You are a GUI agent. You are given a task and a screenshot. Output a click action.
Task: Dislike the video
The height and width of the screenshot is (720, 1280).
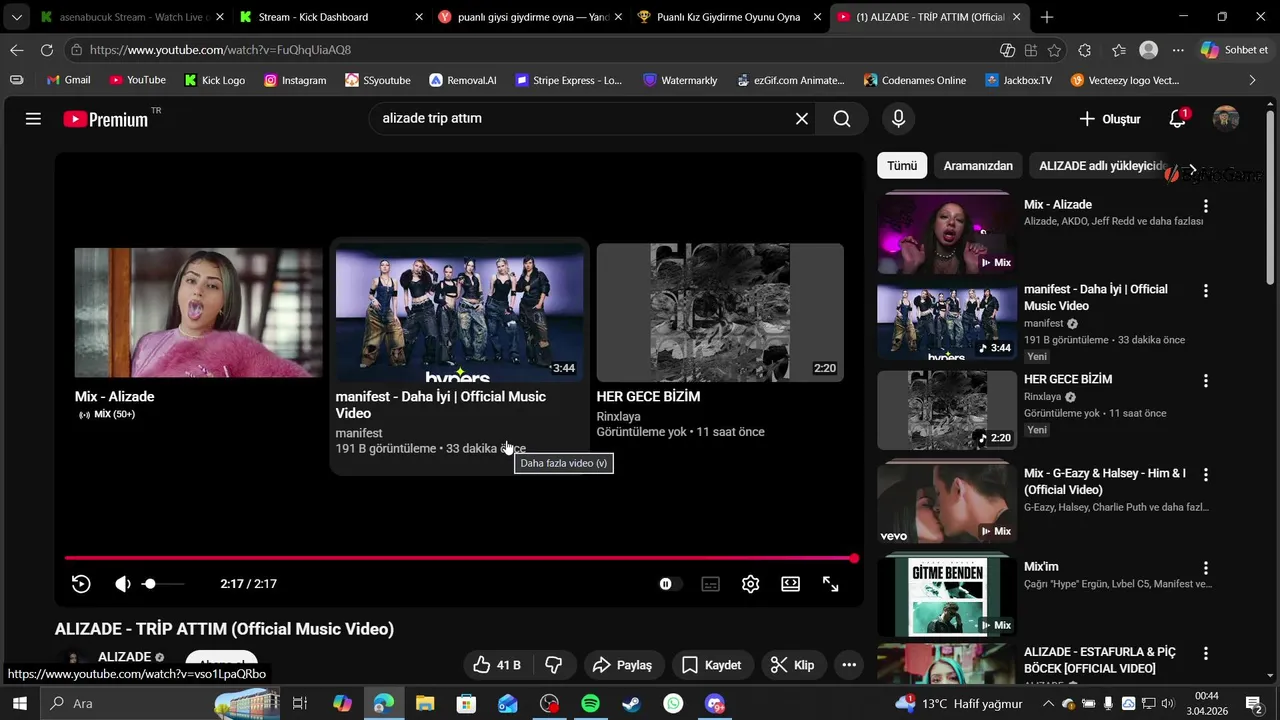(x=553, y=665)
